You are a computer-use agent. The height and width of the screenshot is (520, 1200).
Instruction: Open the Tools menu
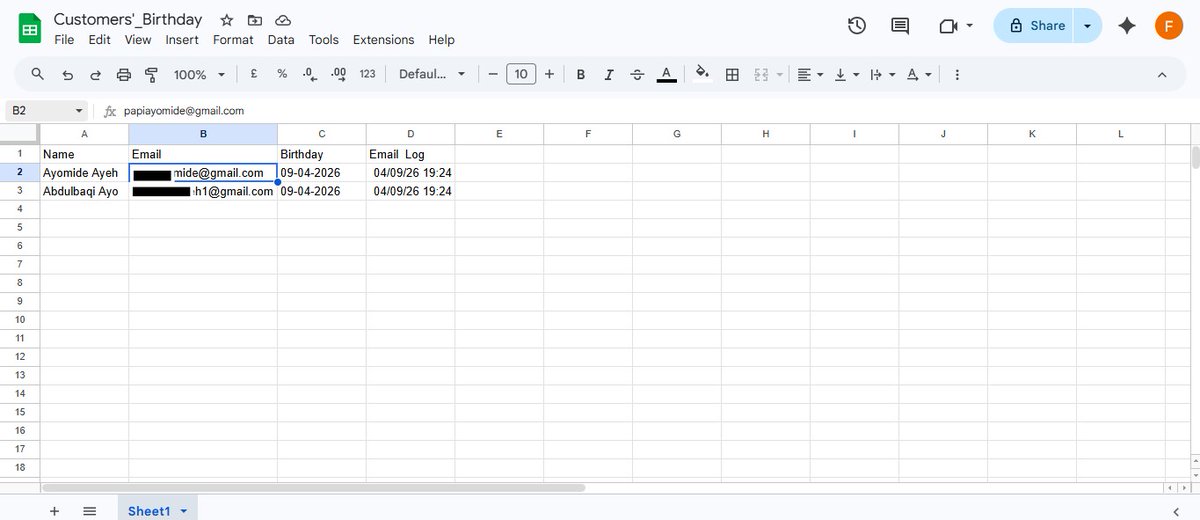point(324,40)
